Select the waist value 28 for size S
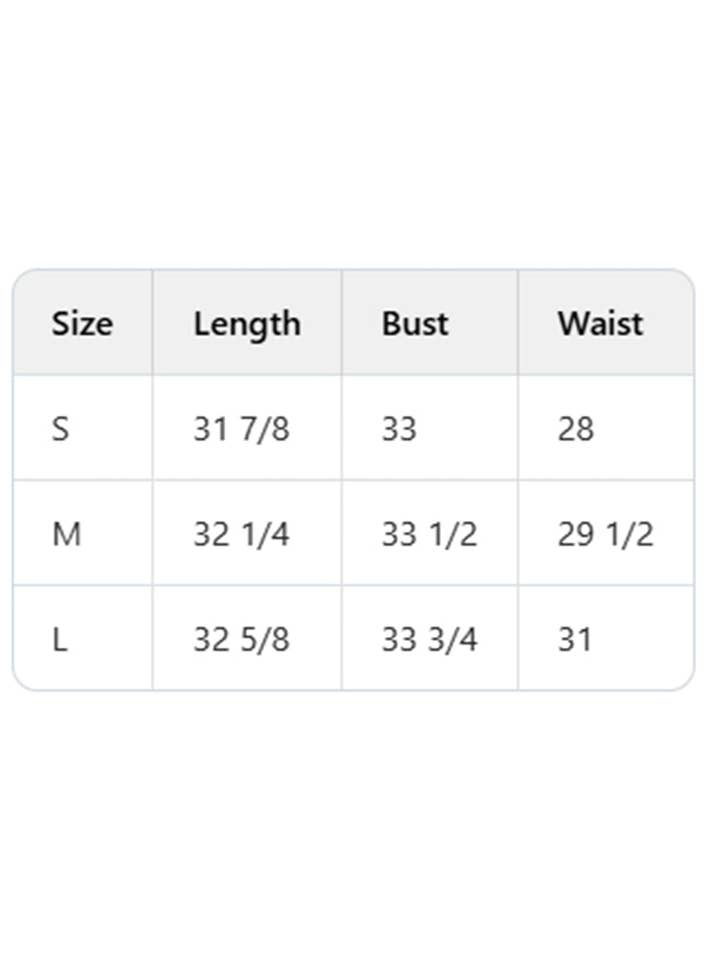 coord(576,429)
